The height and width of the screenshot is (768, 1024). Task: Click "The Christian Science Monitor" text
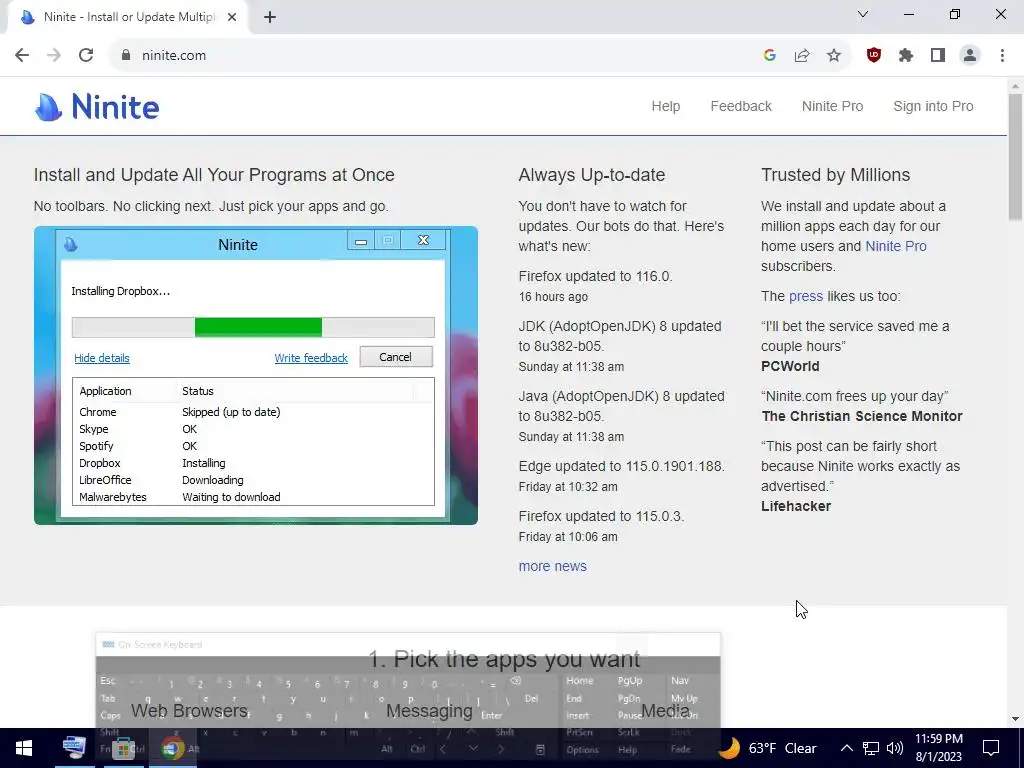[862, 417]
